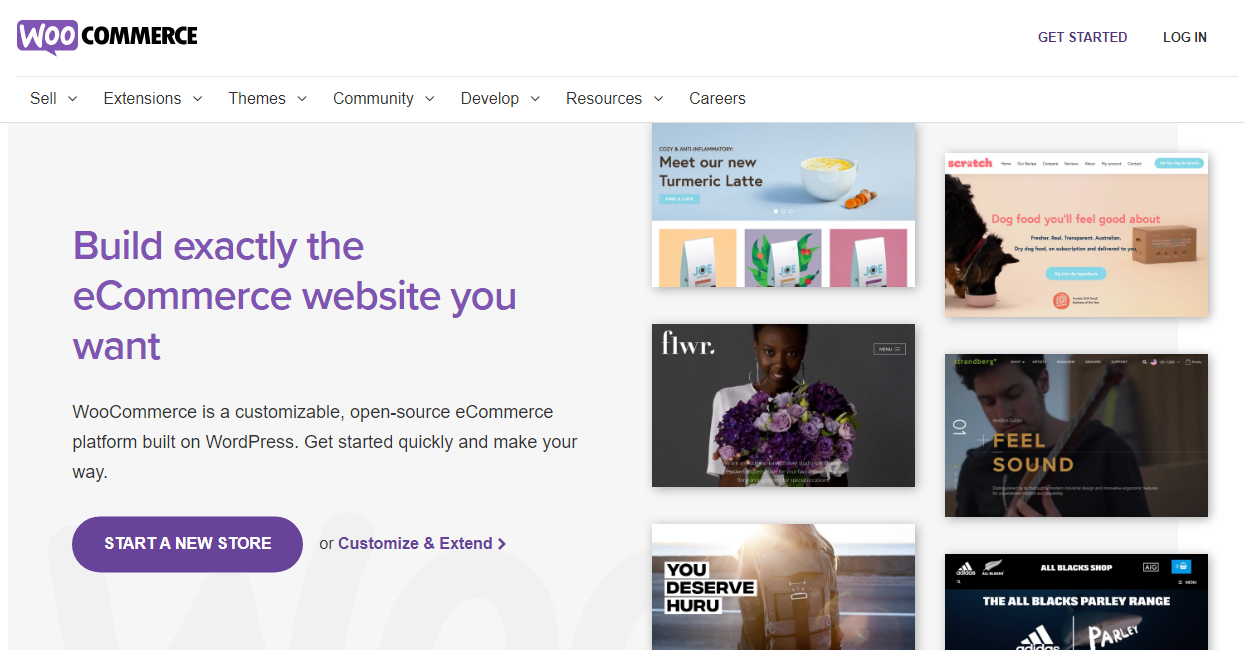The height and width of the screenshot is (650, 1244).
Task: Click the scratch logo in dog food thumbnail
Action: (x=970, y=163)
